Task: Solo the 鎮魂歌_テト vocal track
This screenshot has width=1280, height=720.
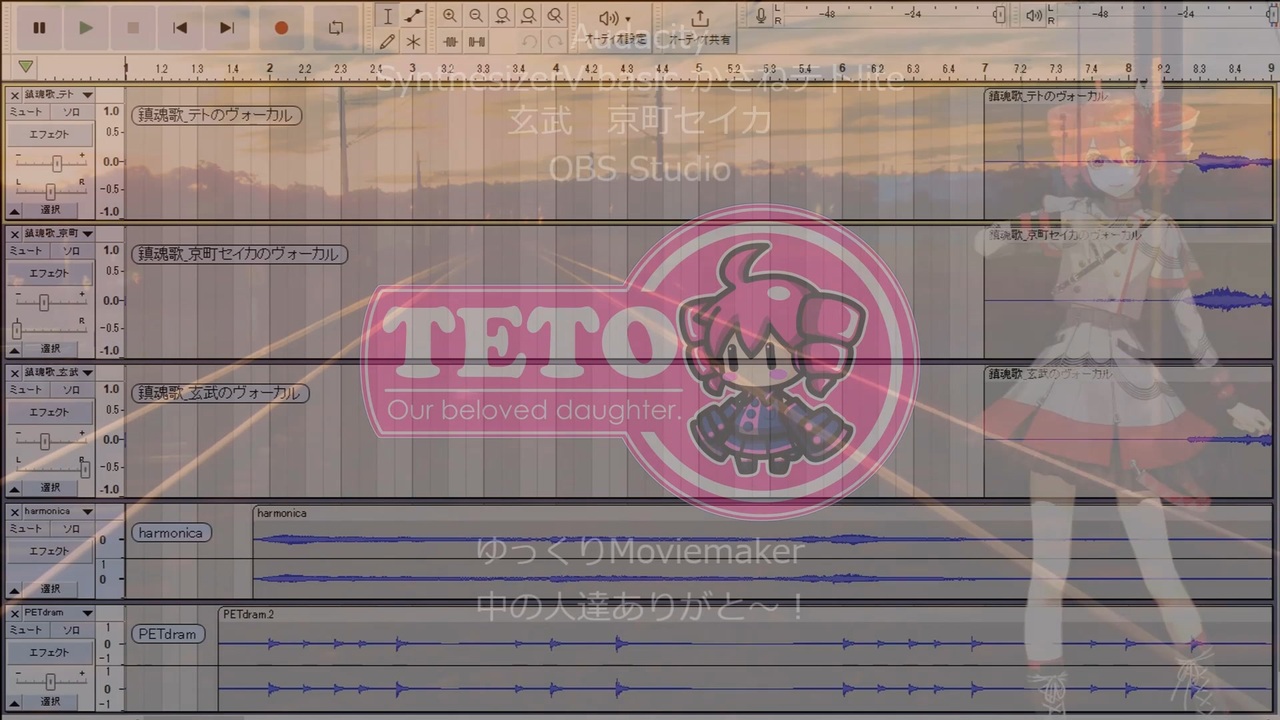Action: 70,112
